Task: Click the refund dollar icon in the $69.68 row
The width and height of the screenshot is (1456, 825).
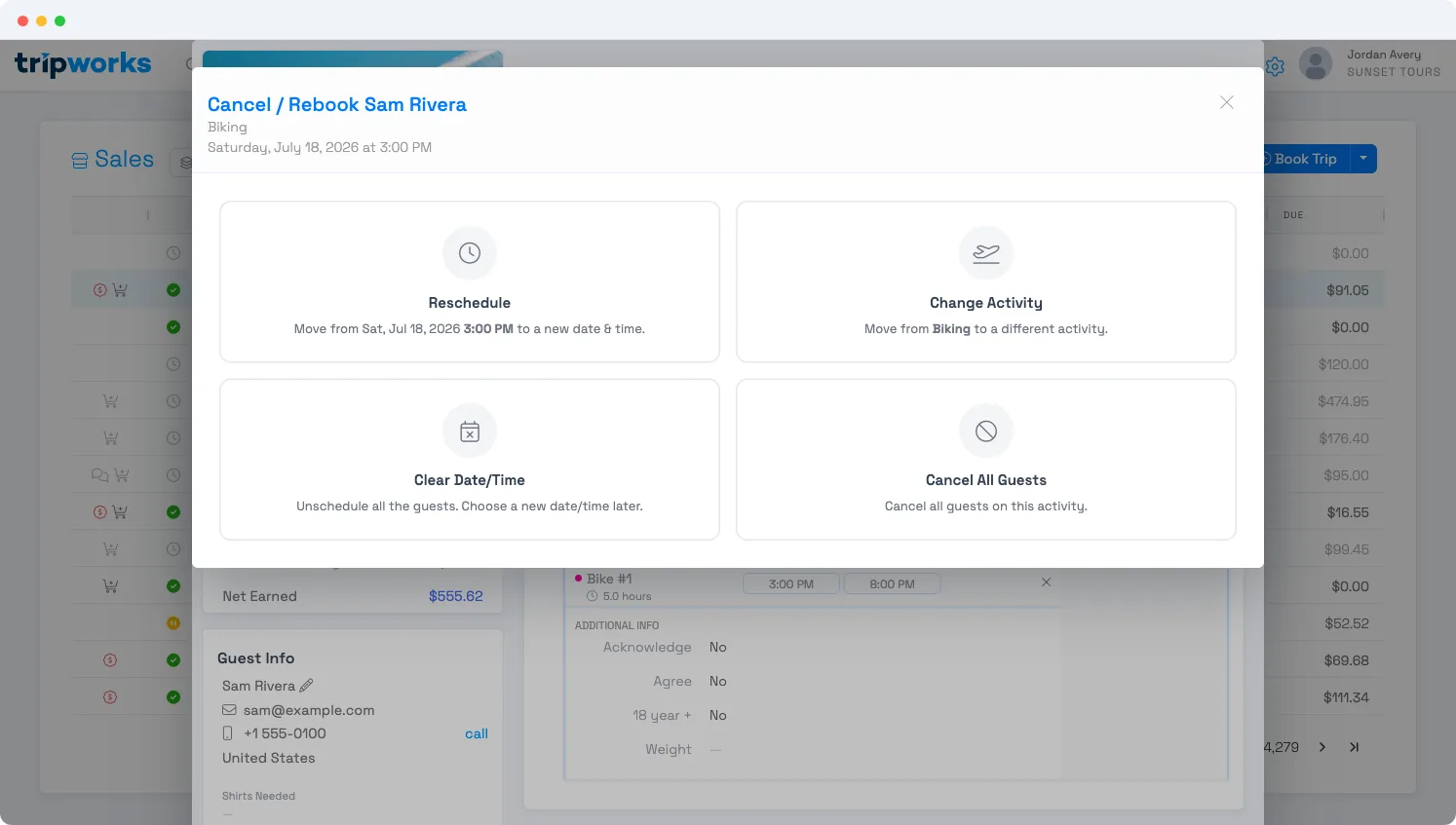Action: 110,660
